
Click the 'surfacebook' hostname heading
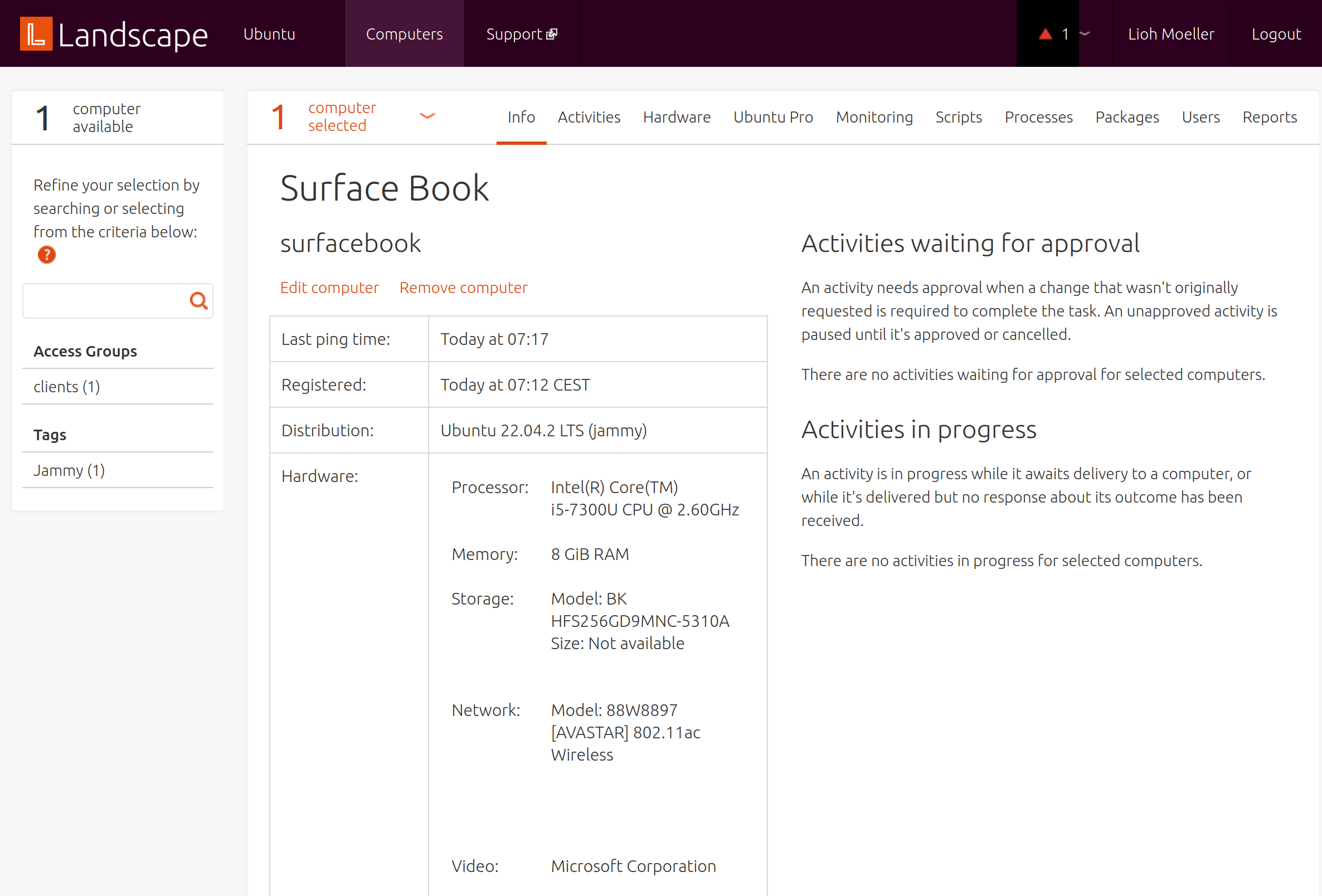(x=351, y=244)
